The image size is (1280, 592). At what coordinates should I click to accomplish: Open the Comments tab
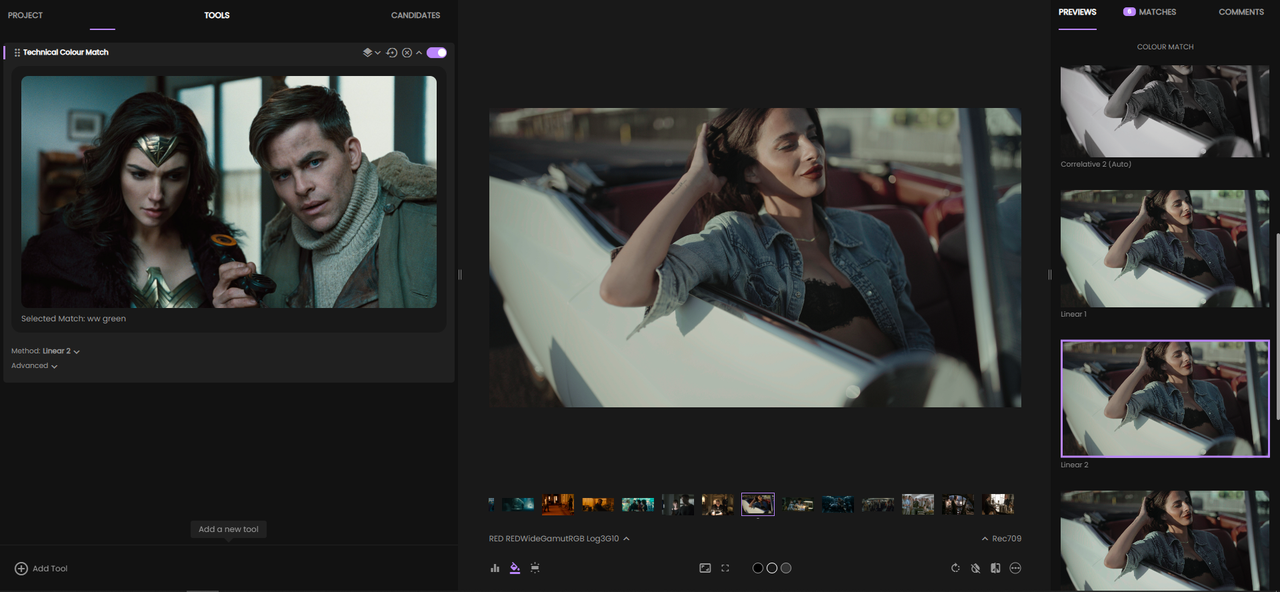tap(1241, 12)
